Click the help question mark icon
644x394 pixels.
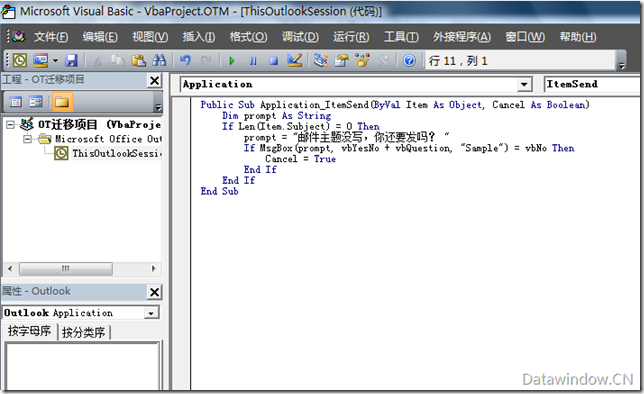coord(409,61)
